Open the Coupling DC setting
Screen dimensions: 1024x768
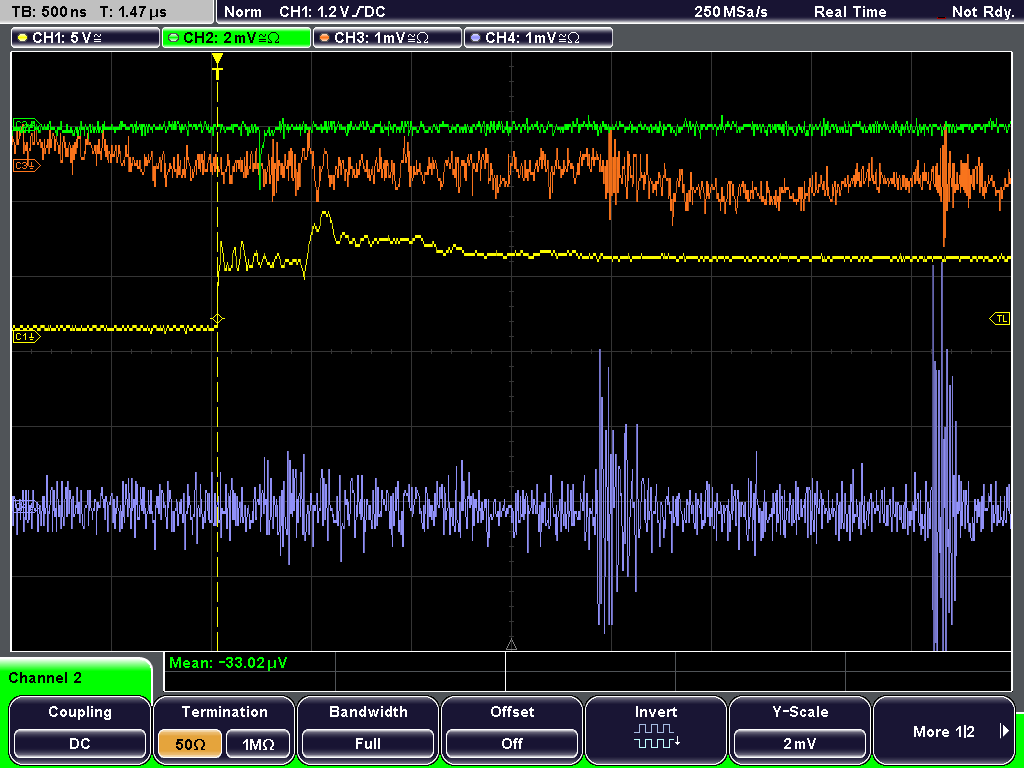(80, 729)
